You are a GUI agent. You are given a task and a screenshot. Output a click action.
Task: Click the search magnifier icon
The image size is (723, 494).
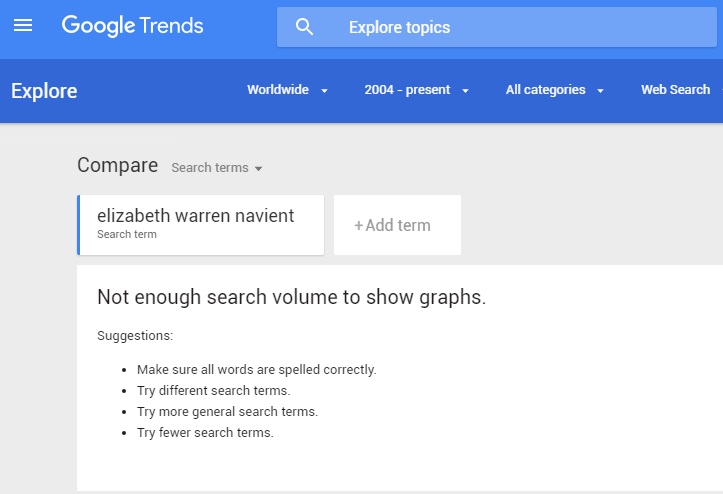[x=304, y=27]
